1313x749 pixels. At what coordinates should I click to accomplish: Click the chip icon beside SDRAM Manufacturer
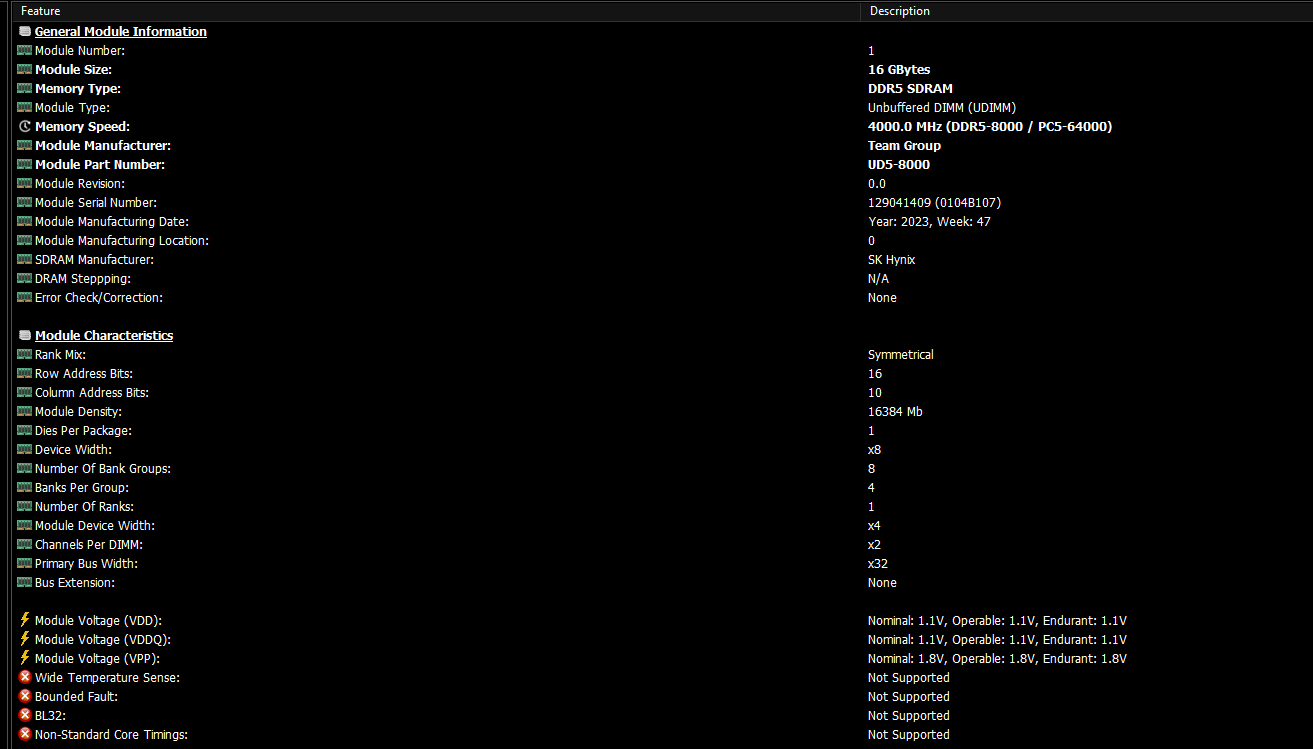pyautogui.click(x=25, y=260)
